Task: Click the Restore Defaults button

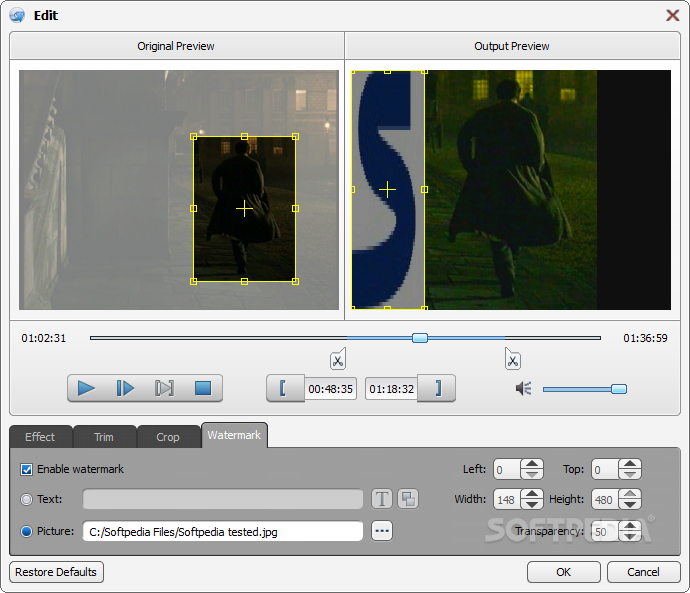Action: (x=56, y=572)
